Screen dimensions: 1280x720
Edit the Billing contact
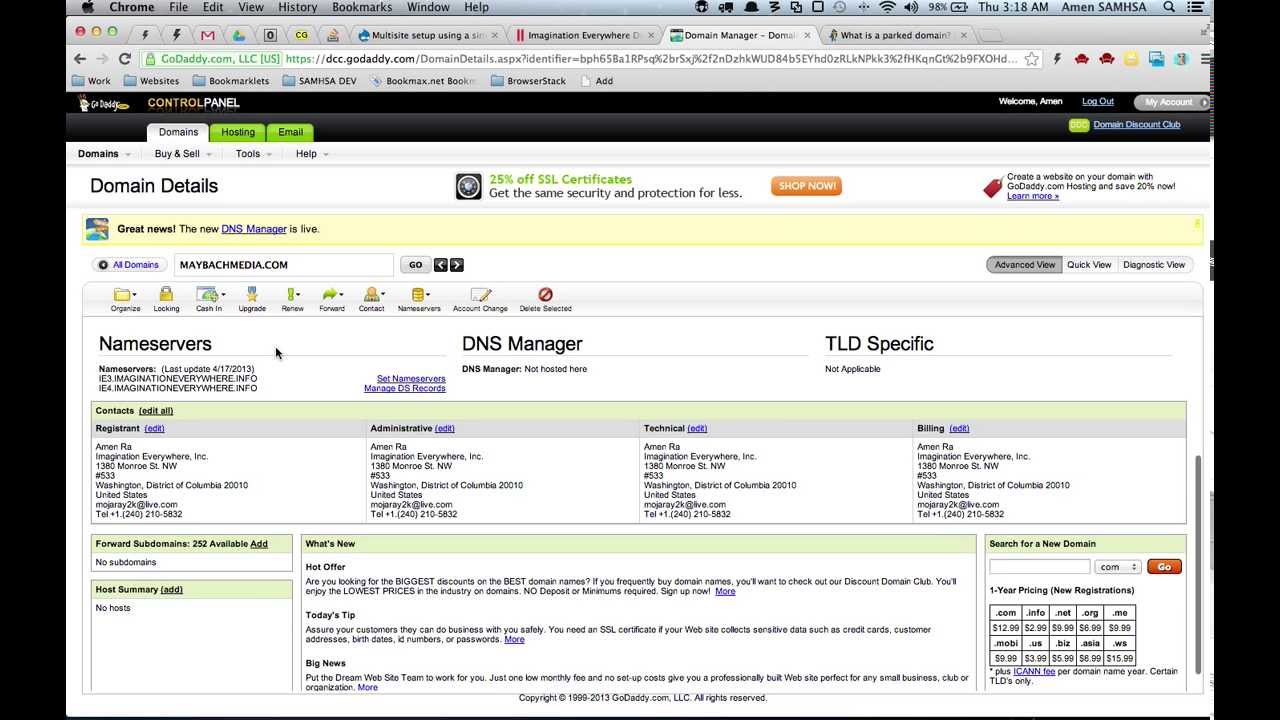click(959, 428)
